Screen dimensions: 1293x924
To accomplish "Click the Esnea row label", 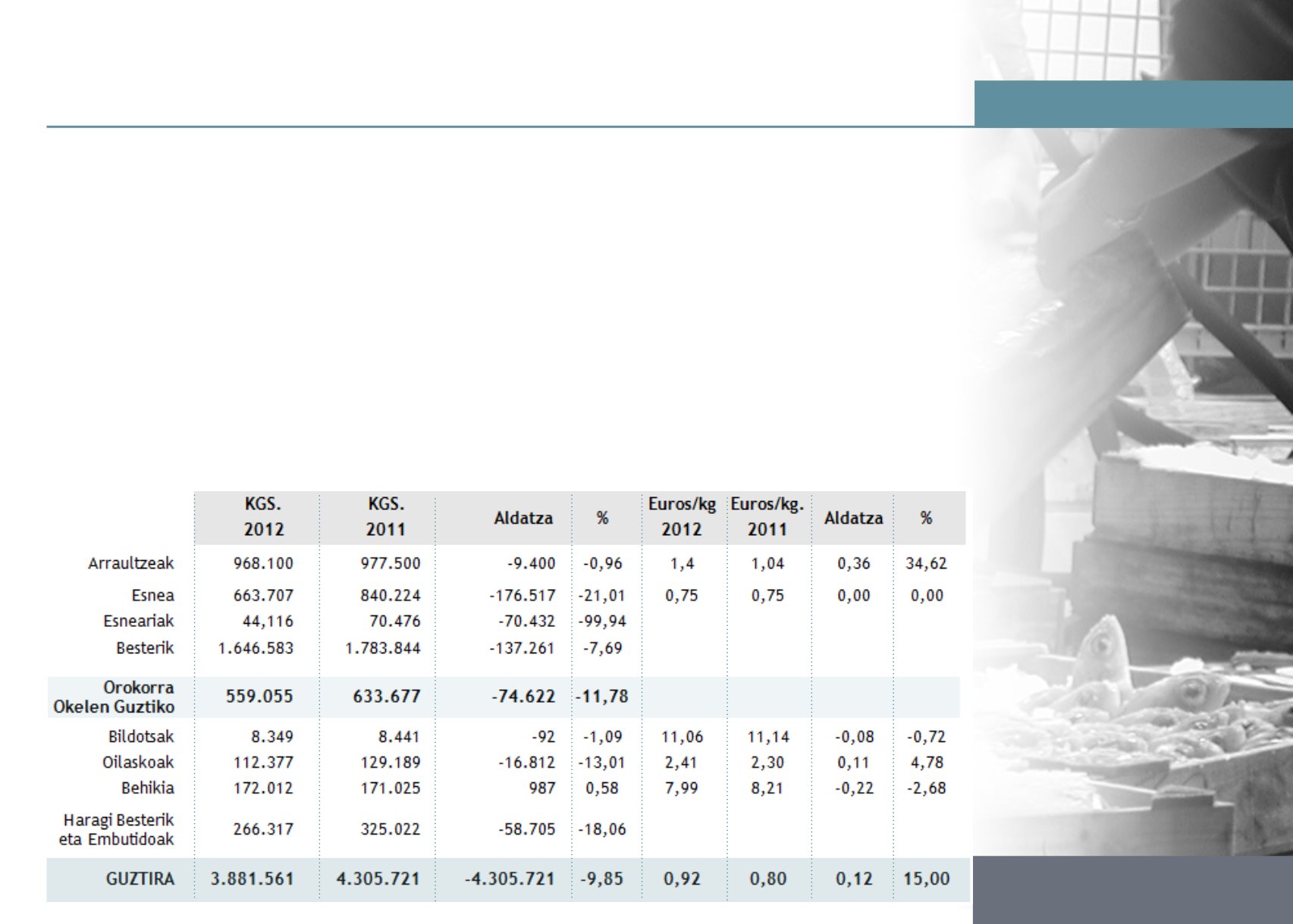I will point(152,595).
